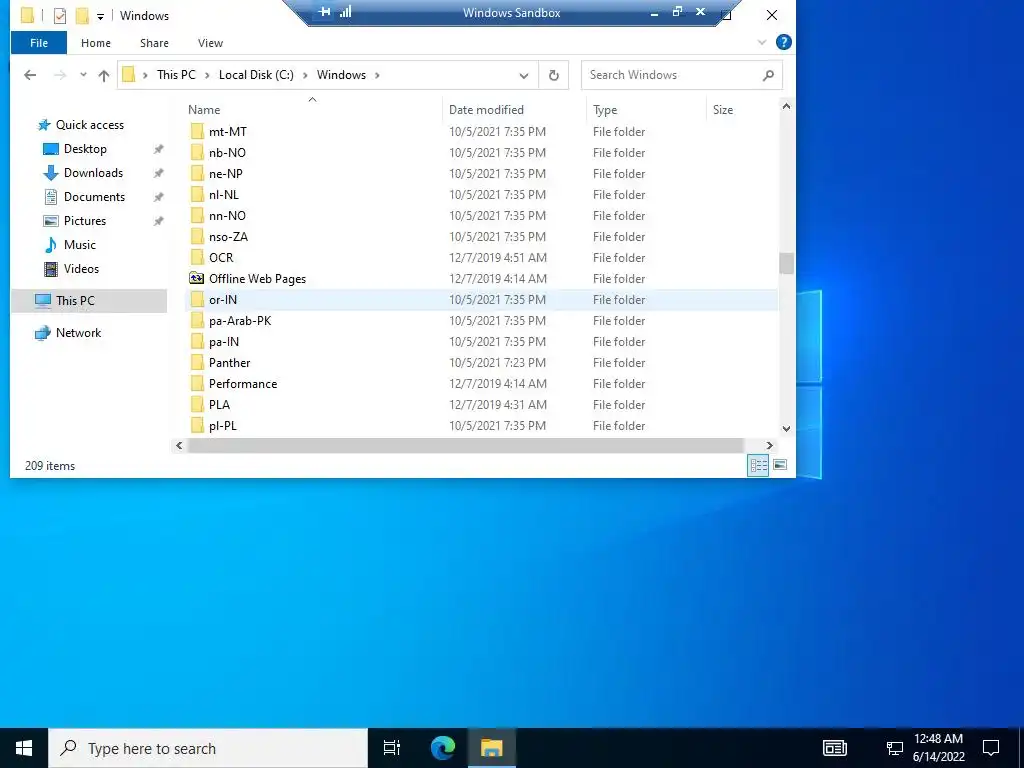Viewport: 1024px width, 768px height.
Task: Click the Forward navigation arrow
Action: point(59,75)
